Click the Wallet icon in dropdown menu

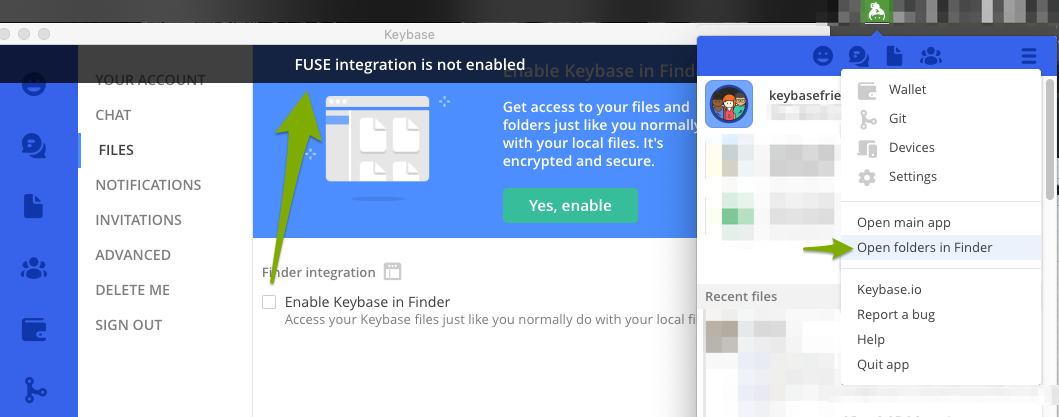click(867, 90)
